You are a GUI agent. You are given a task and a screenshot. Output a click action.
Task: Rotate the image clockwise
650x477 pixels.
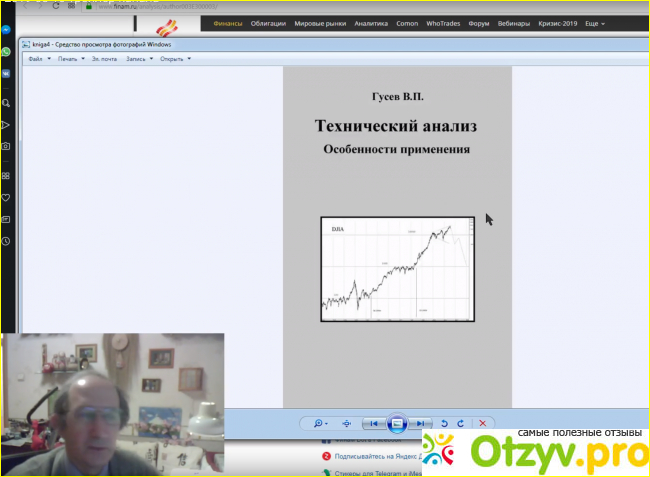click(460, 423)
